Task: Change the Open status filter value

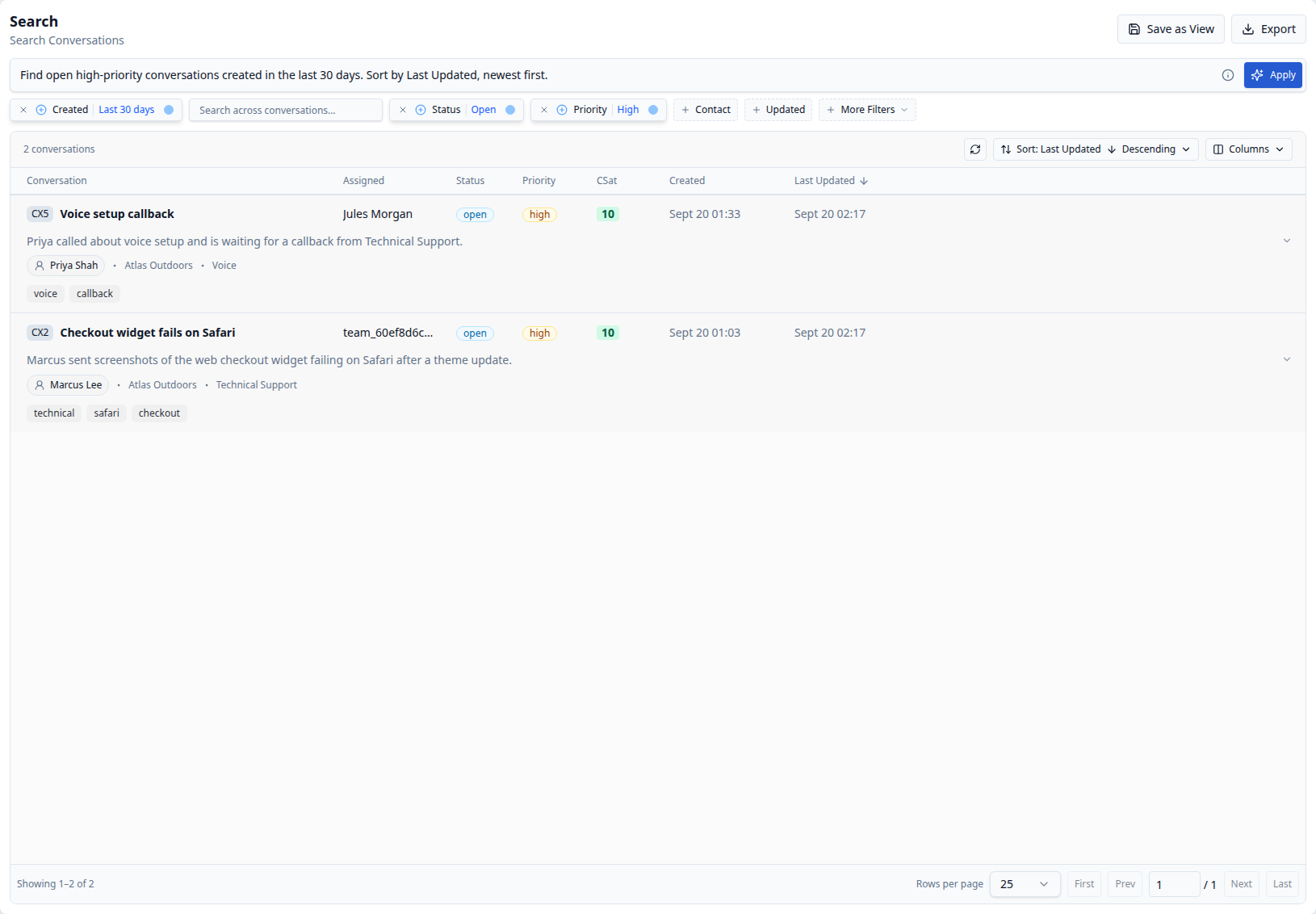Action: coord(484,110)
